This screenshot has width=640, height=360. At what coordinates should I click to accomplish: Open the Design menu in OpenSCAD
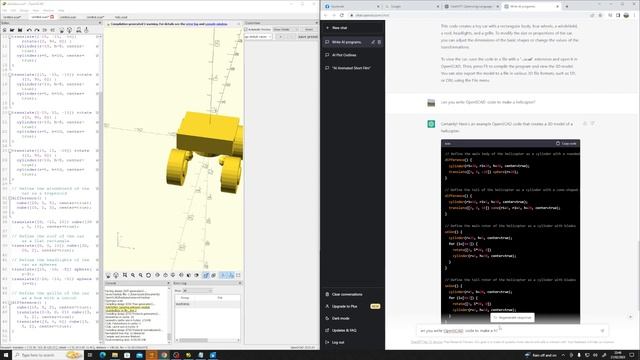point(24,10)
